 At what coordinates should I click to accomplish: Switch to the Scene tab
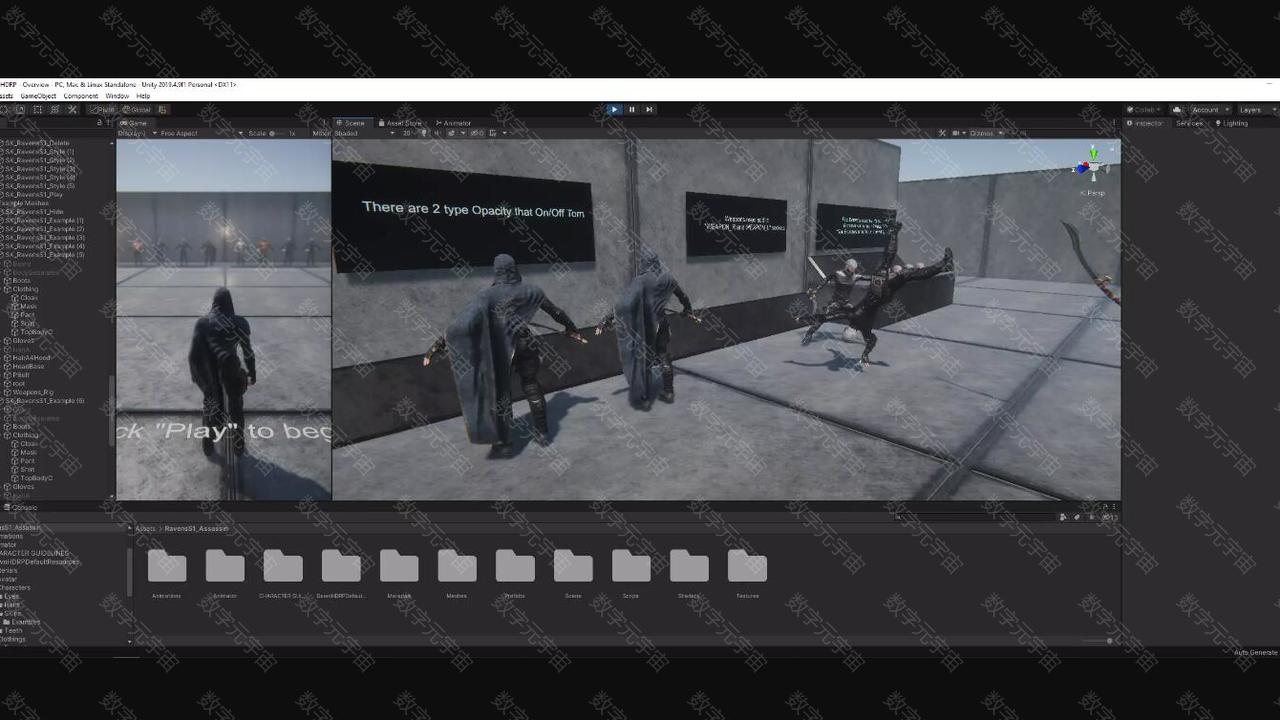tap(350, 123)
